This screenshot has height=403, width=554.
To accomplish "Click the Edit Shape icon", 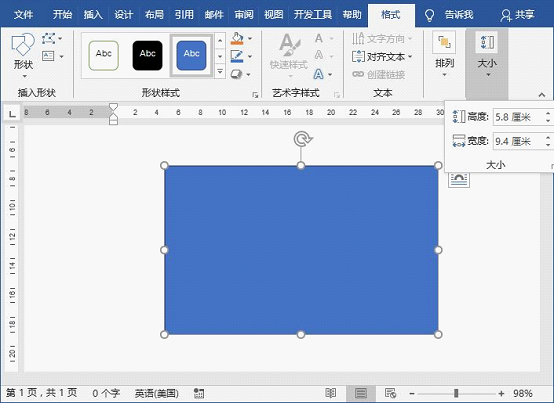I will (x=49, y=38).
